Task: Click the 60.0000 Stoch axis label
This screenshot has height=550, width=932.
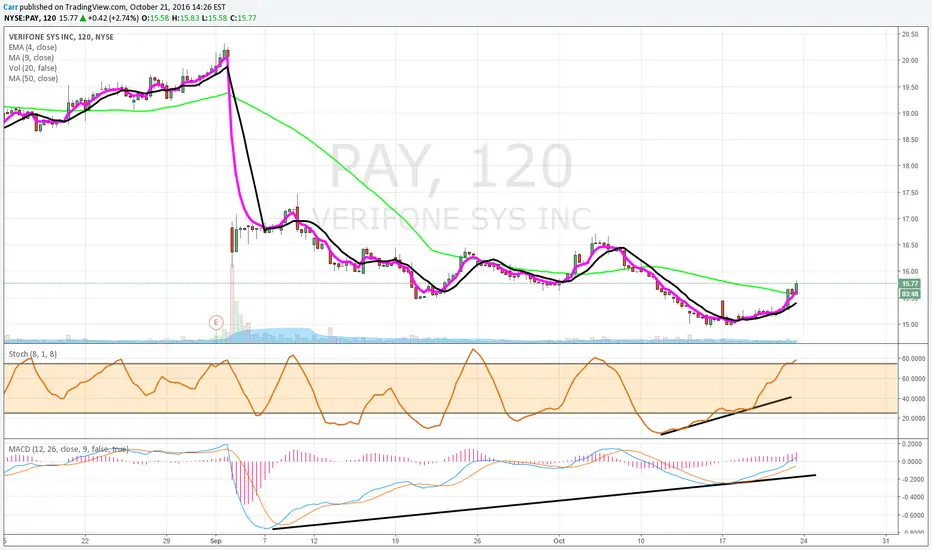Action: click(x=913, y=379)
